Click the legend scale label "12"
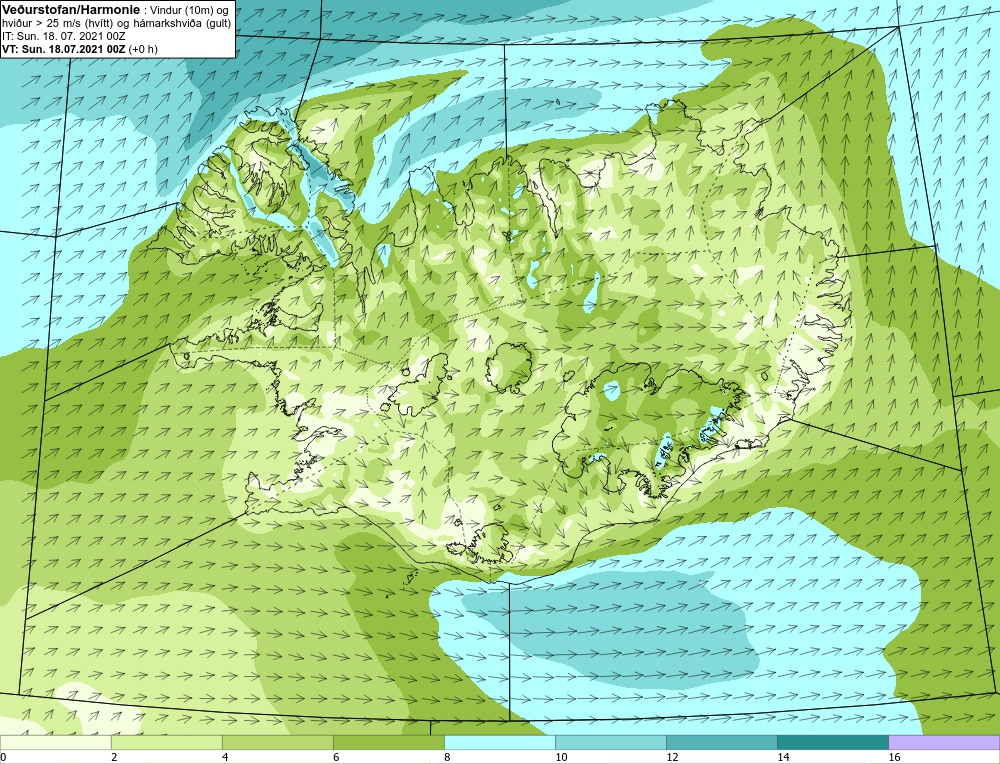Viewport: 1000px width, 764px height. [672, 758]
